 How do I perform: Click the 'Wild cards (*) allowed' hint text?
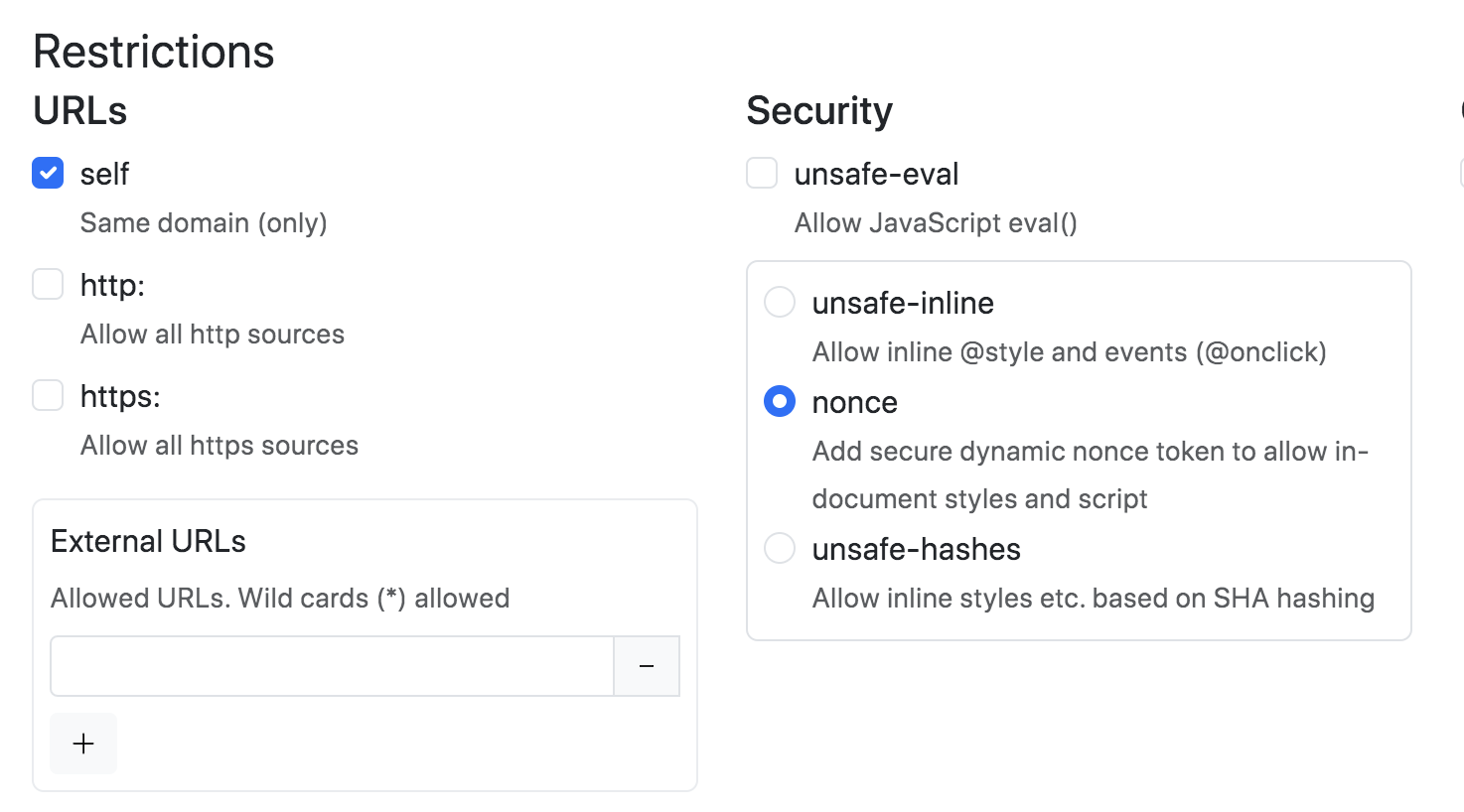tap(280, 598)
